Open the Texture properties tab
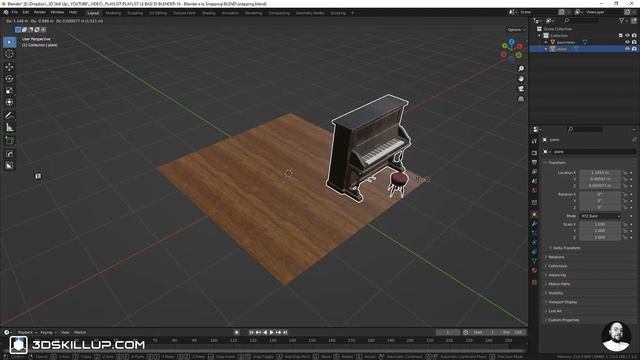Screen dimensions: 640x360 tap(534, 282)
